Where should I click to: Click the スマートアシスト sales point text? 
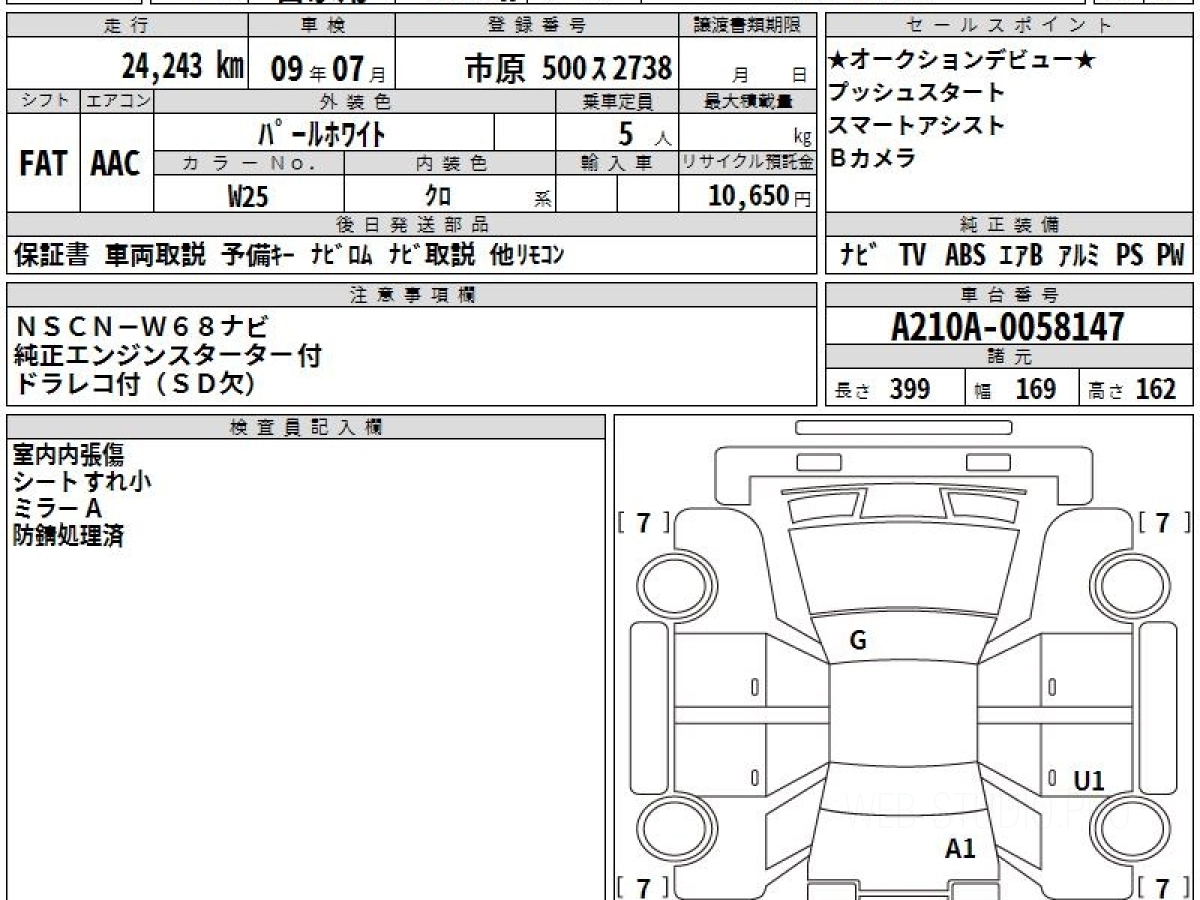tap(916, 126)
